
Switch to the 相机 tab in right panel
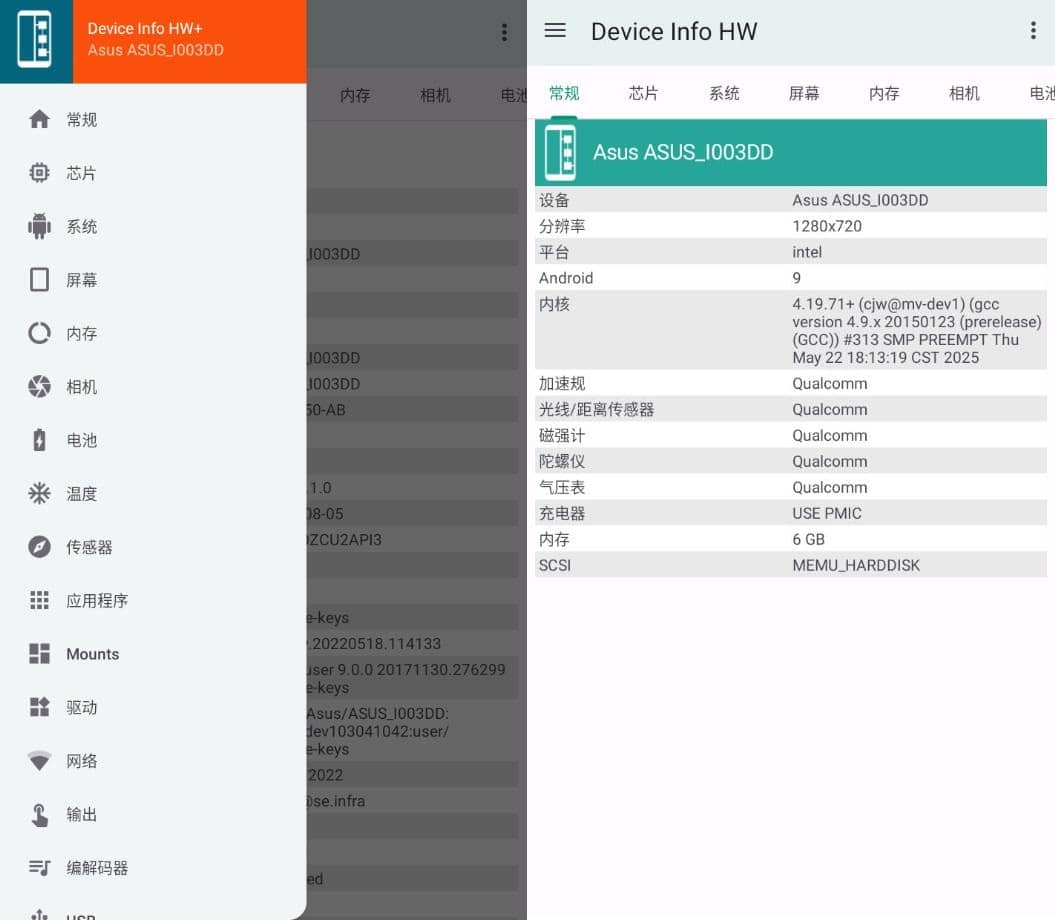point(964,93)
